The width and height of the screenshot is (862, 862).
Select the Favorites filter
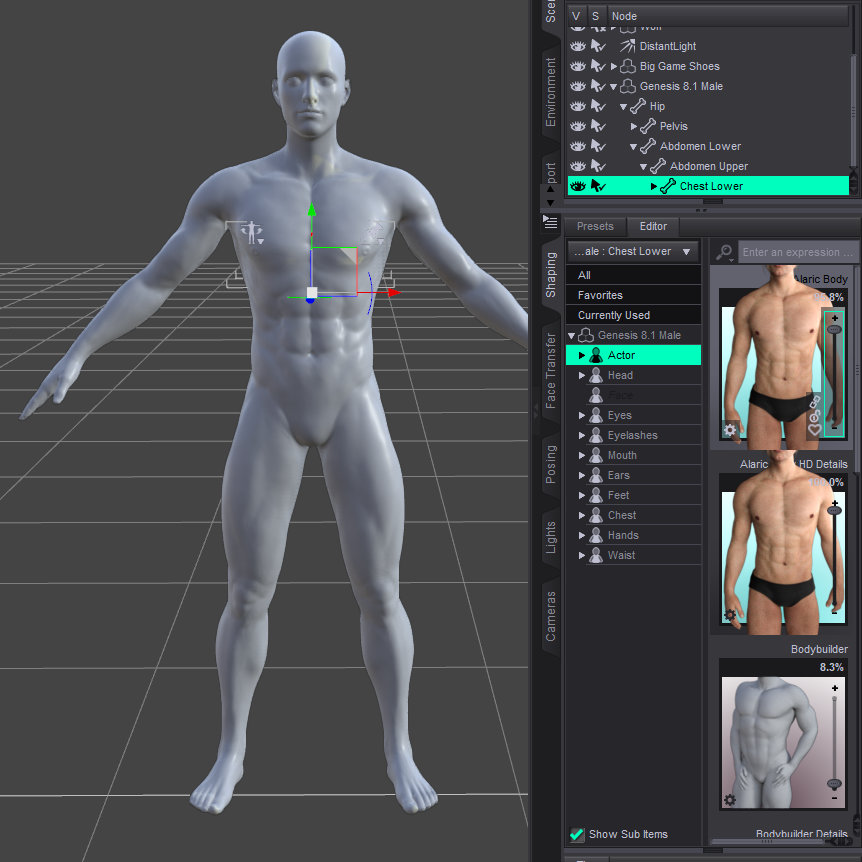point(600,295)
